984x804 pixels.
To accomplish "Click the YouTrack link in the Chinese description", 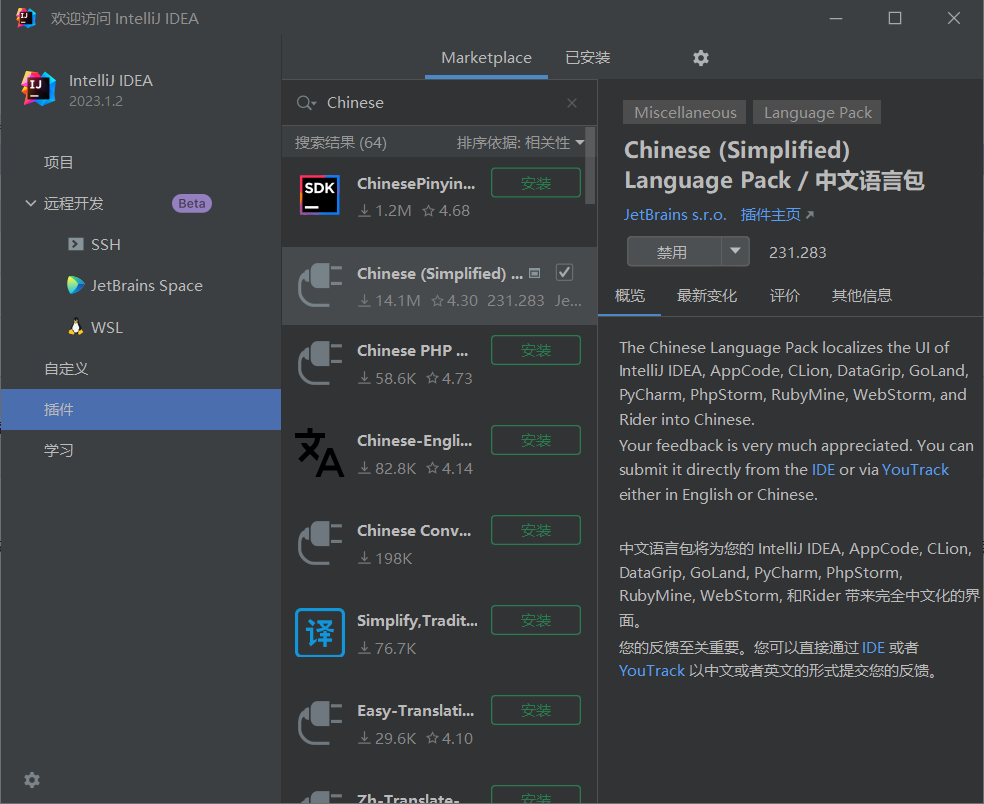I will 651,670.
